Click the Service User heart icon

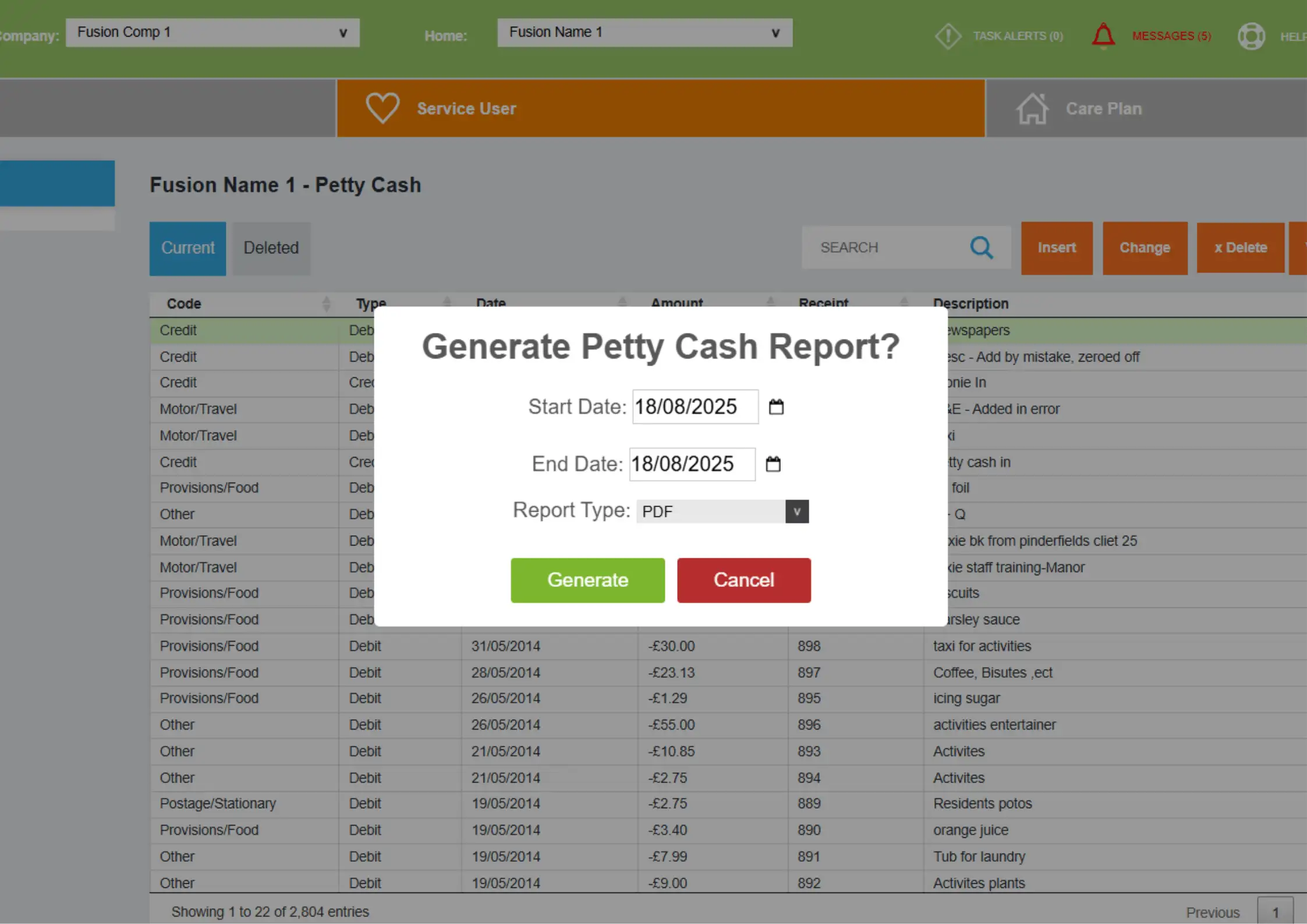(382, 108)
